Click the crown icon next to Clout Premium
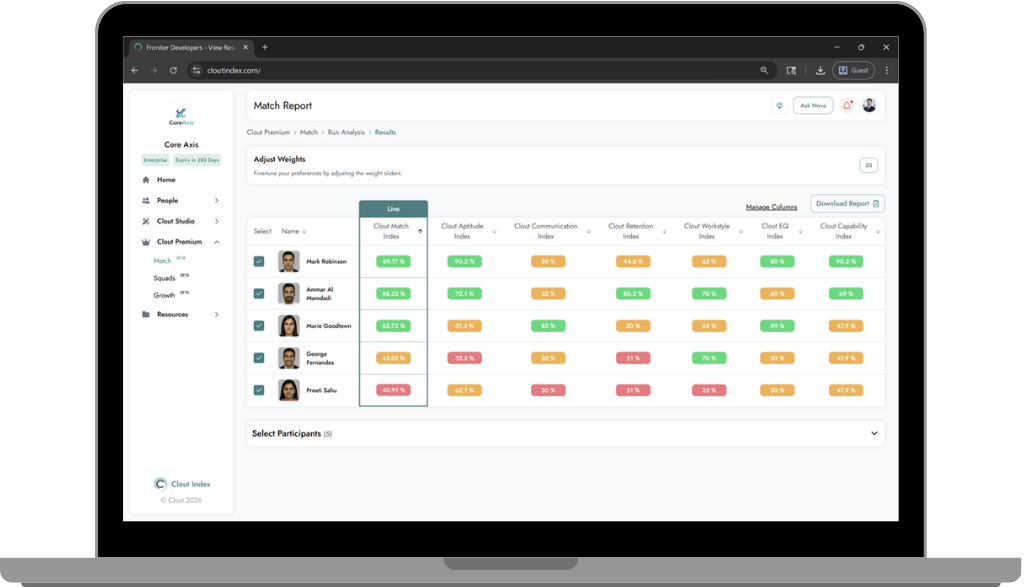 [x=145, y=241]
